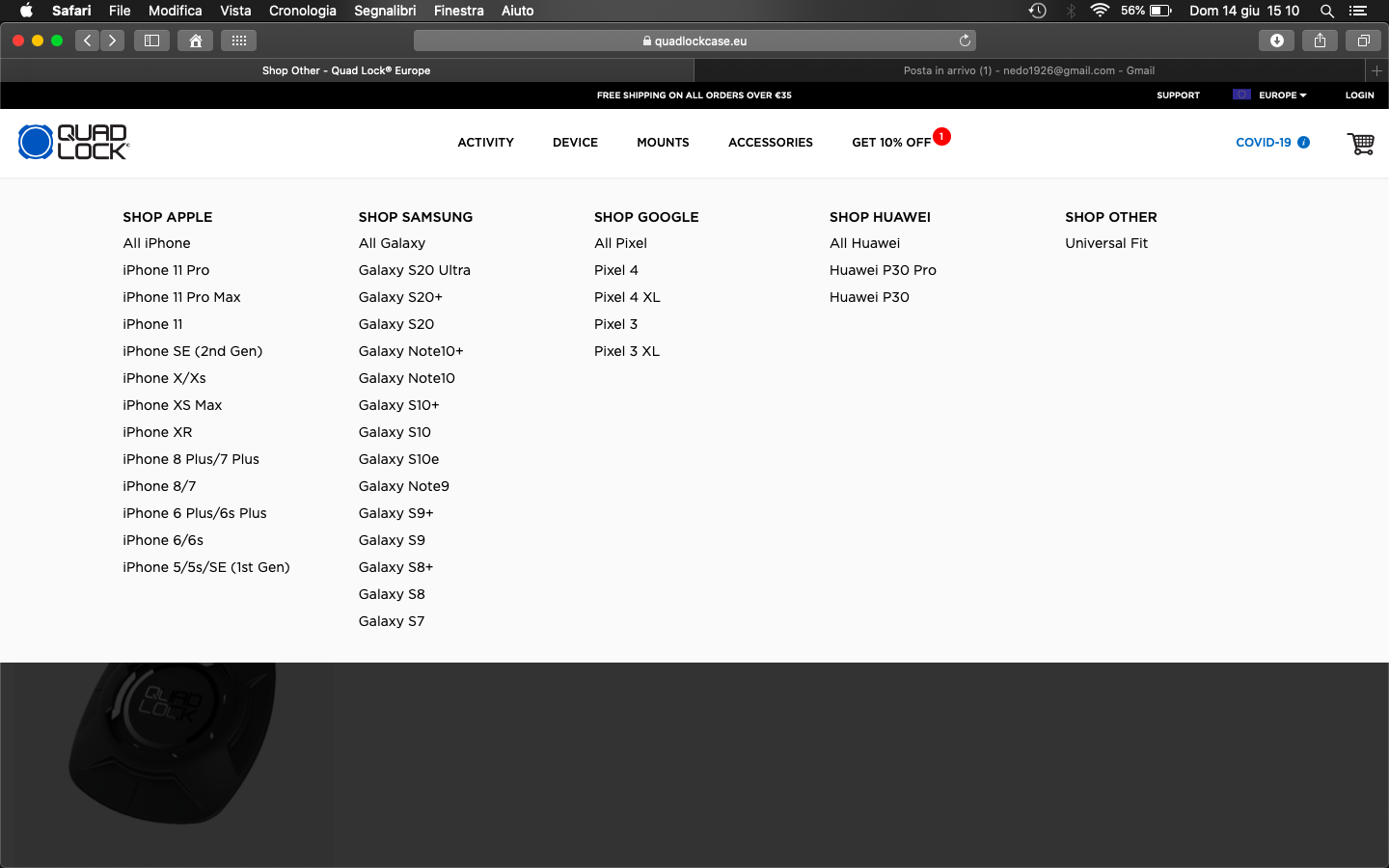
Task: Click the free shipping banner text
Action: 694,95
